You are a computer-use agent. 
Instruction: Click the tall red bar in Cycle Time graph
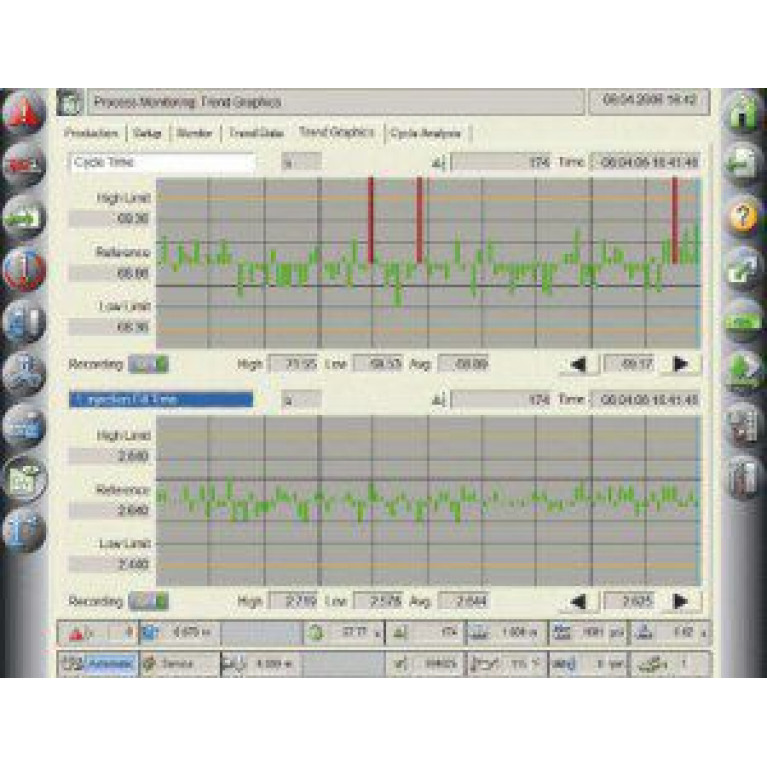tap(371, 220)
